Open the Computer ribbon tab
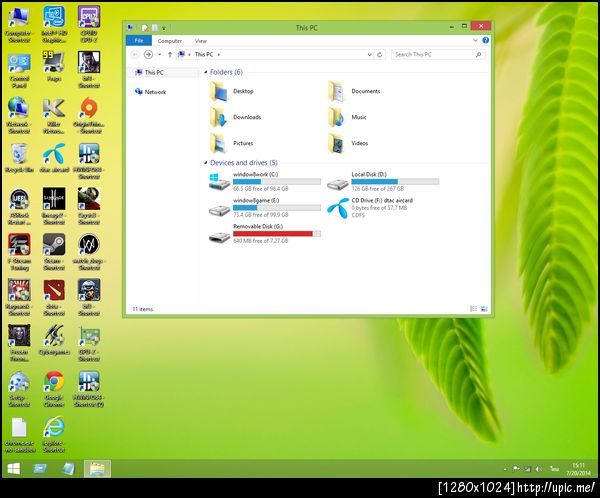Screen dimensions: 600x498 [170, 41]
